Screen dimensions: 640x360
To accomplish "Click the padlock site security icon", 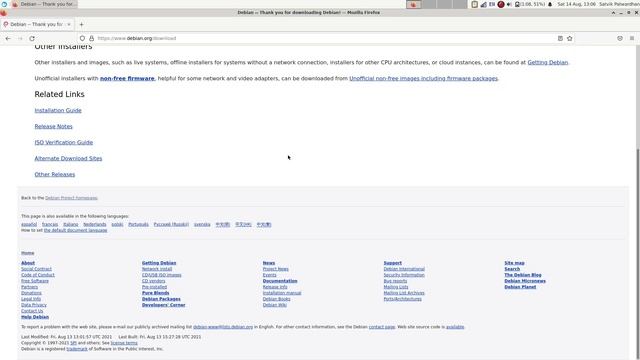I will pyautogui.click(x=91, y=38).
